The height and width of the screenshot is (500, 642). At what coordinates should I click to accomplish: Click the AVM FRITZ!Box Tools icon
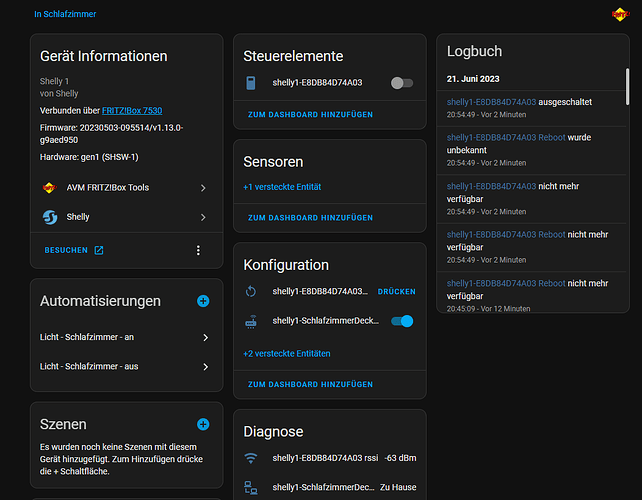click(50, 187)
